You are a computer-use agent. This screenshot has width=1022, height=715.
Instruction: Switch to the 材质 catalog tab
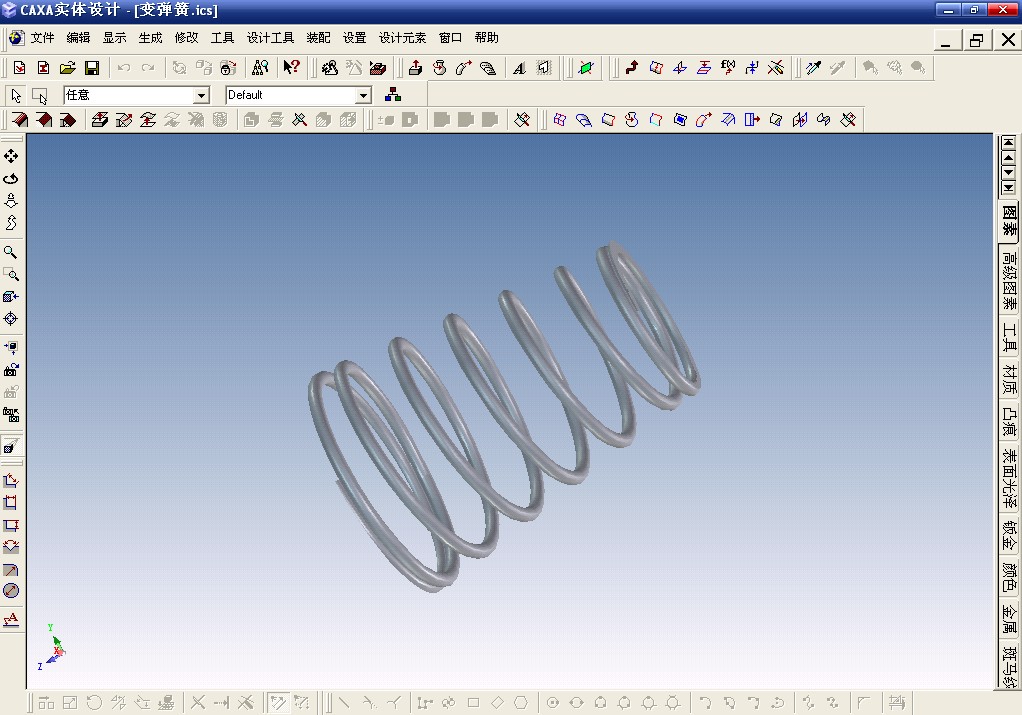pos(1009,380)
